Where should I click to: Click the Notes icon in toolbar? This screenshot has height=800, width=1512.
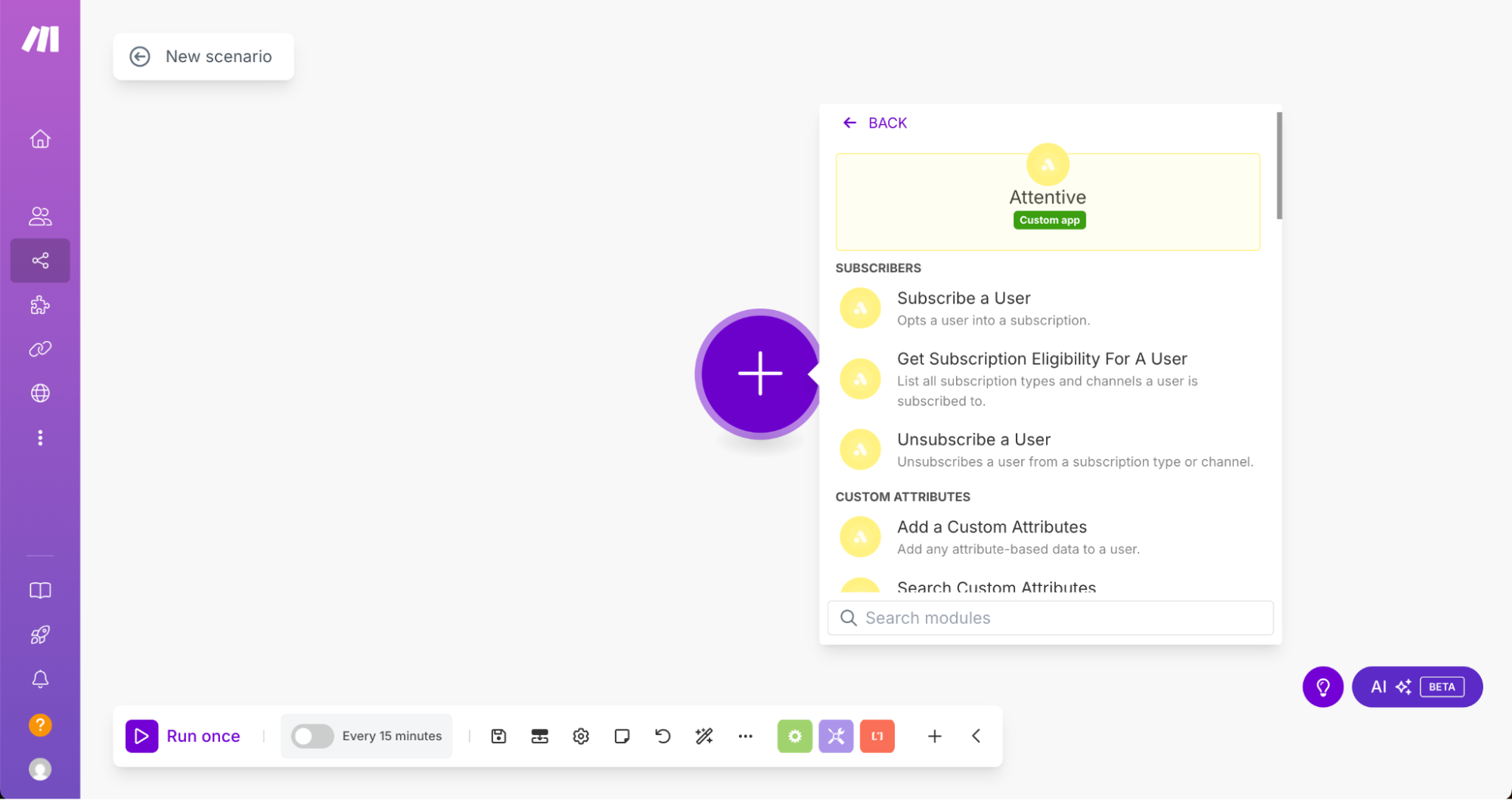tap(622, 736)
